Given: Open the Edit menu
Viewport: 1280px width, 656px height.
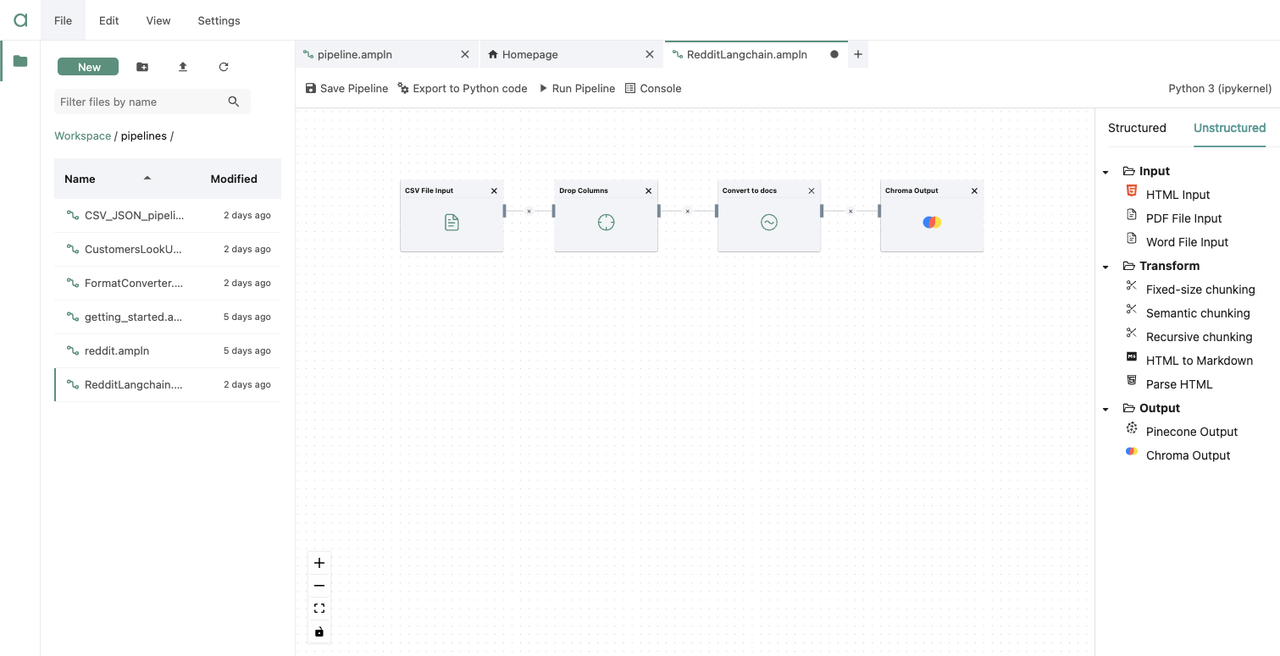Looking at the screenshot, I should [x=109, y=20].
